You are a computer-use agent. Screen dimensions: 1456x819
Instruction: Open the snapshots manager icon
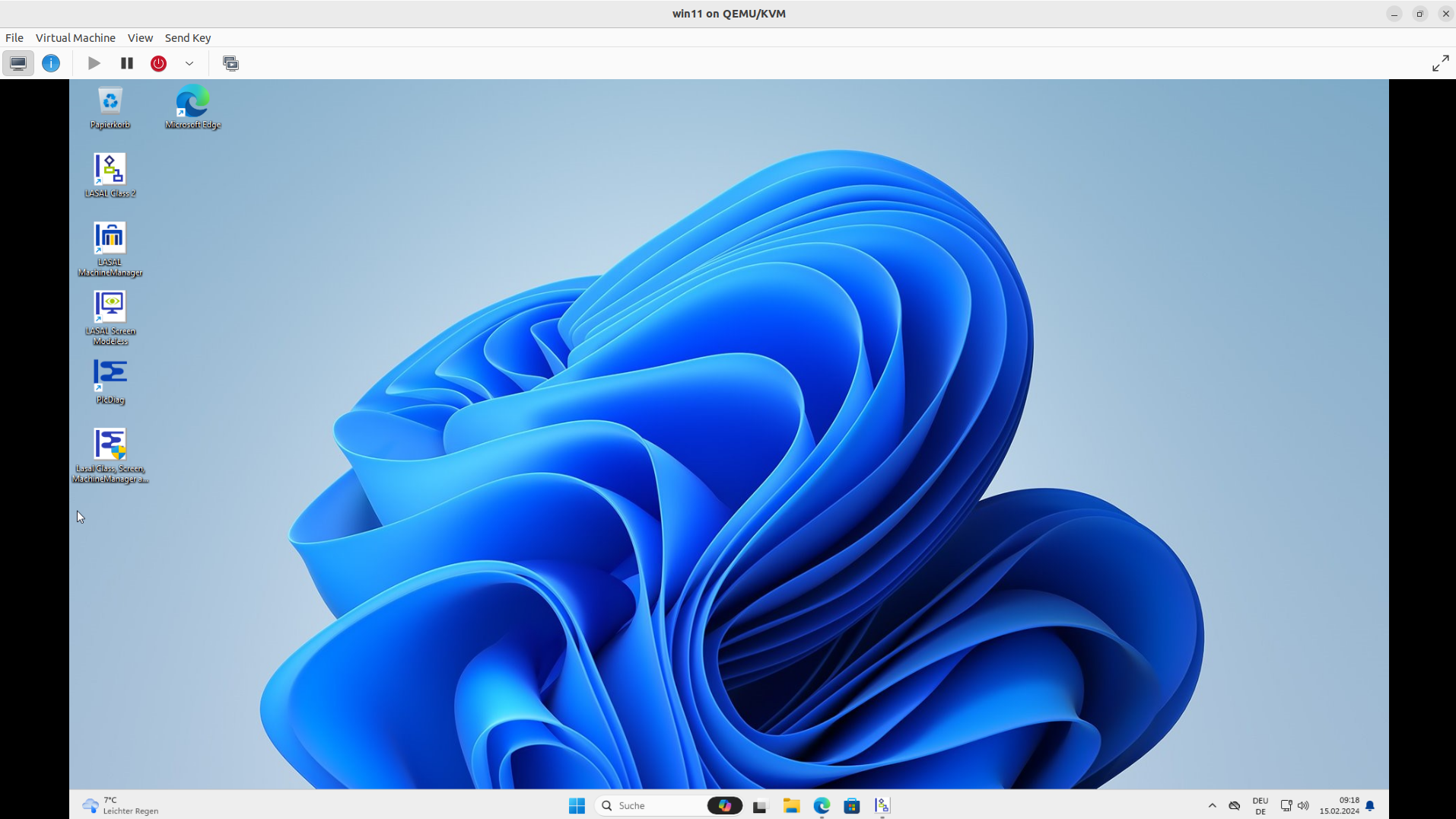(230, 63)
